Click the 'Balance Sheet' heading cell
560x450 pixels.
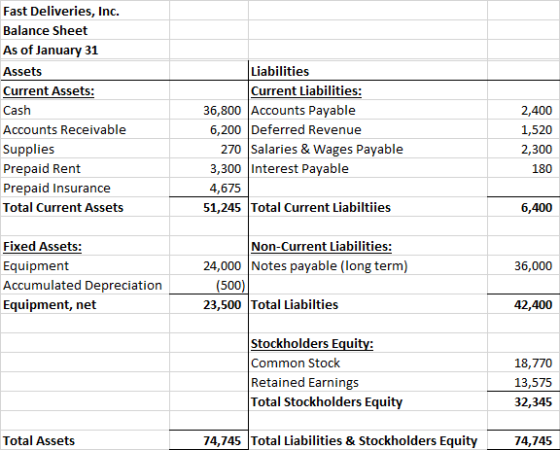45,31
